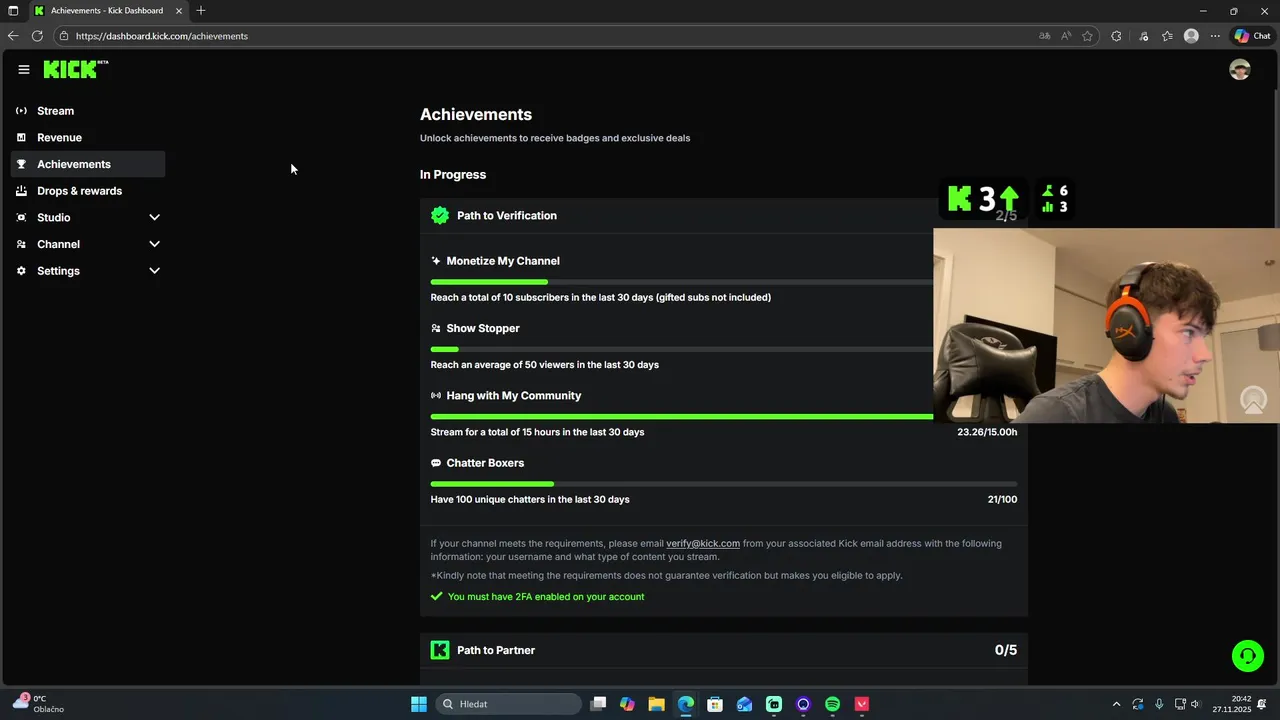Image resolution: width=1280 pixels, height=720 pixels.
Task: Click the Studio camera icon in sidebar
Action: [21, 217]
